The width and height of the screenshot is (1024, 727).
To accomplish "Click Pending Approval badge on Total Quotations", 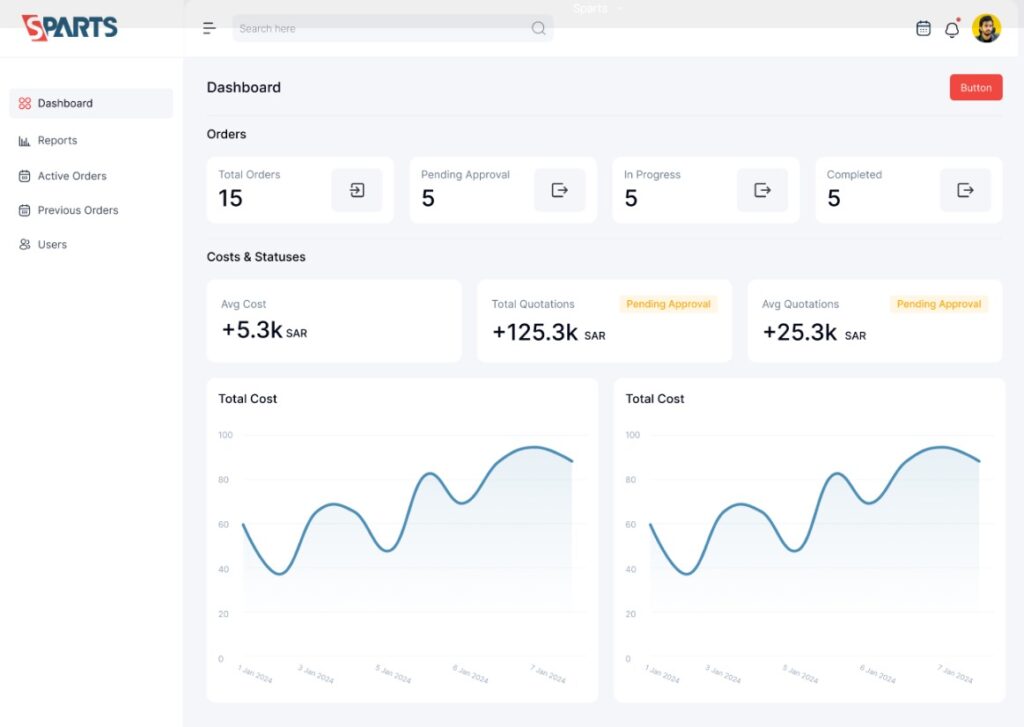I will point(668,304).
